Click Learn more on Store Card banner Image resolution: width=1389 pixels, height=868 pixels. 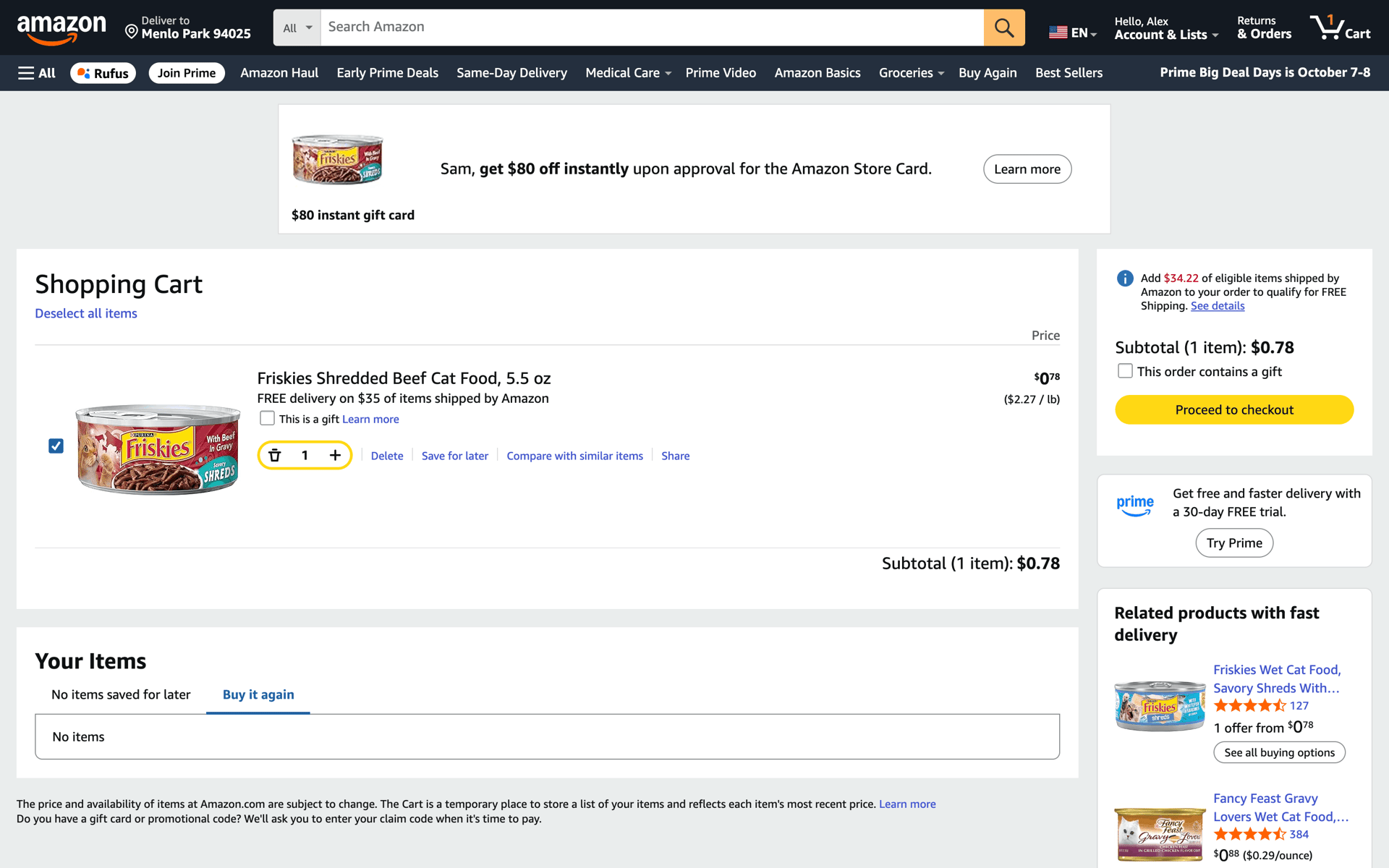(x=1027, y=169)
